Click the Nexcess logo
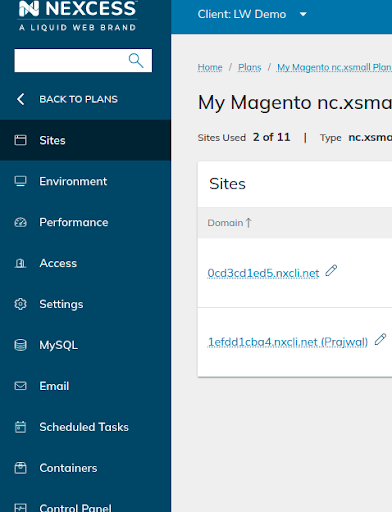This screenshot has width=392, height=512. click(x=77, y=15)
